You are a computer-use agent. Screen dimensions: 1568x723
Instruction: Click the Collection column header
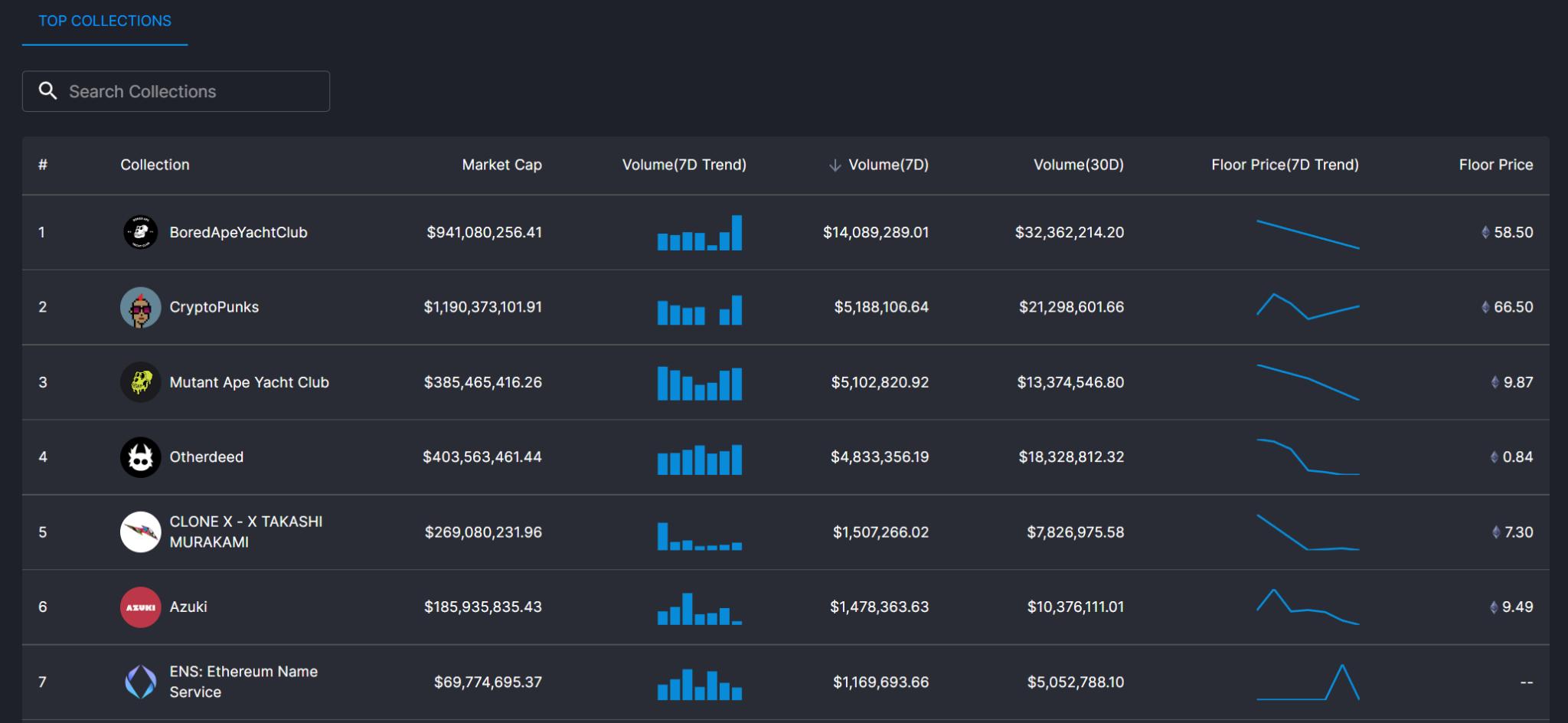pyautogui.click(x=155, y=165)
